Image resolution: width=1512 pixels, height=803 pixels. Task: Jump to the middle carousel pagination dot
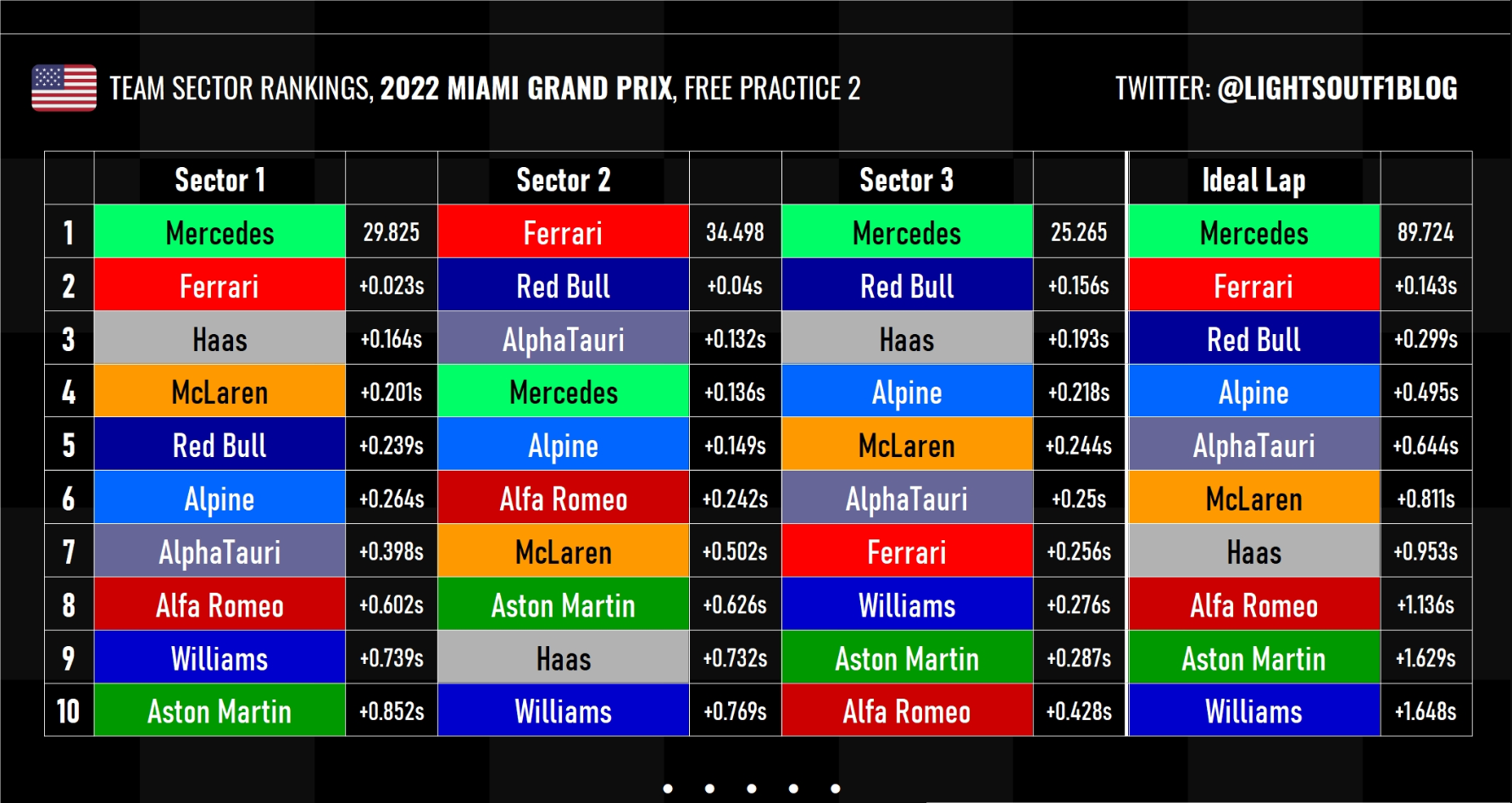752,789
